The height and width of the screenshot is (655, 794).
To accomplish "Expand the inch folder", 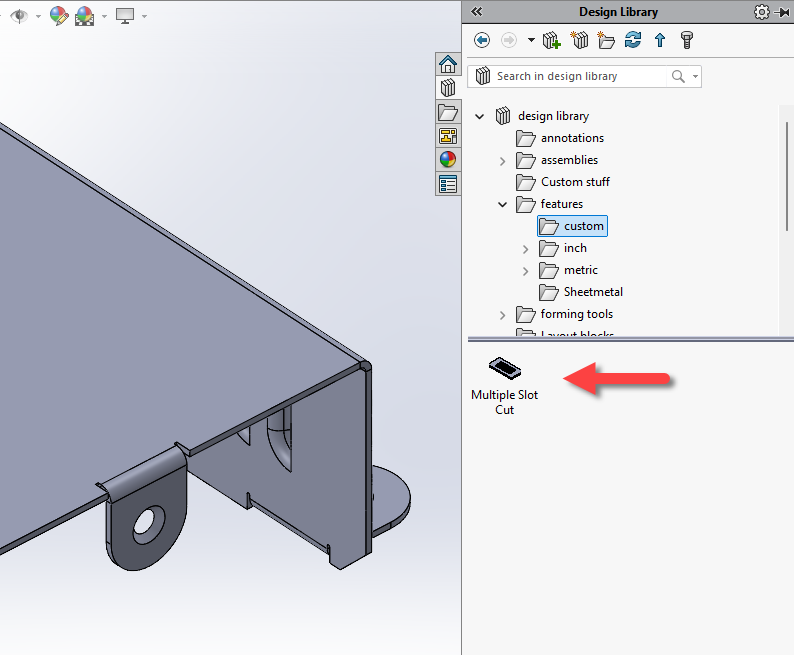I will 525,249.
